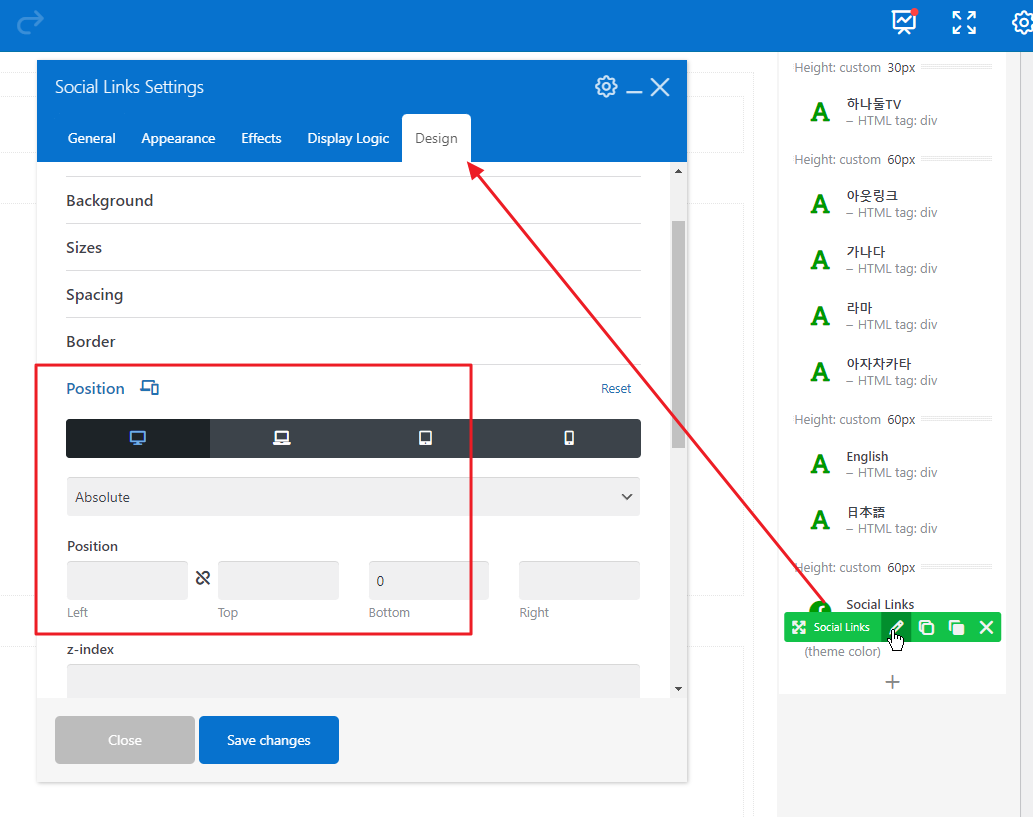This screenshot has width=1033, height=817.
Task: Click the dialog scrollbar up arrow
Action: click(679, 171)
